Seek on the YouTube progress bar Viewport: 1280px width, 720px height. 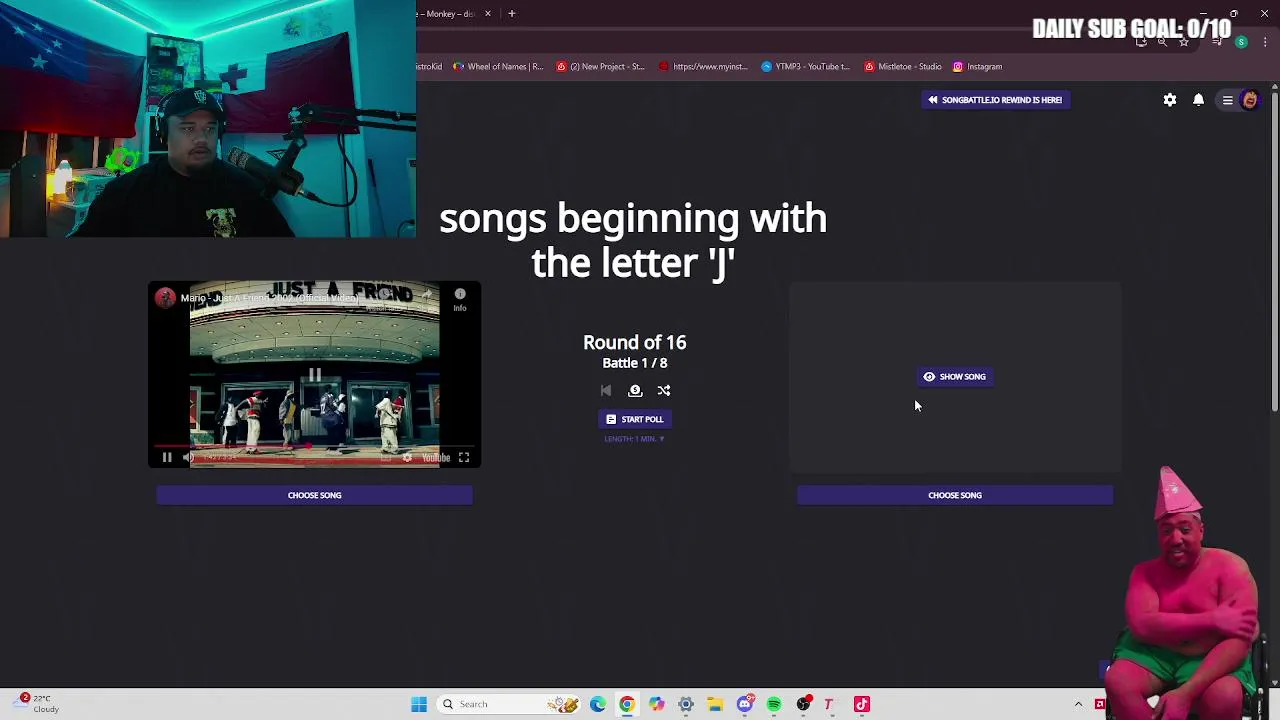pos(314,446)
